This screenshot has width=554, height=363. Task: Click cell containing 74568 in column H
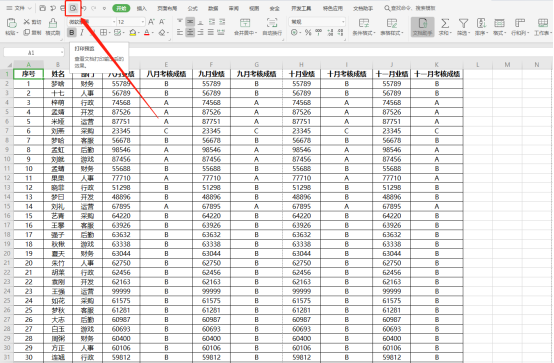tap(301, 103)
